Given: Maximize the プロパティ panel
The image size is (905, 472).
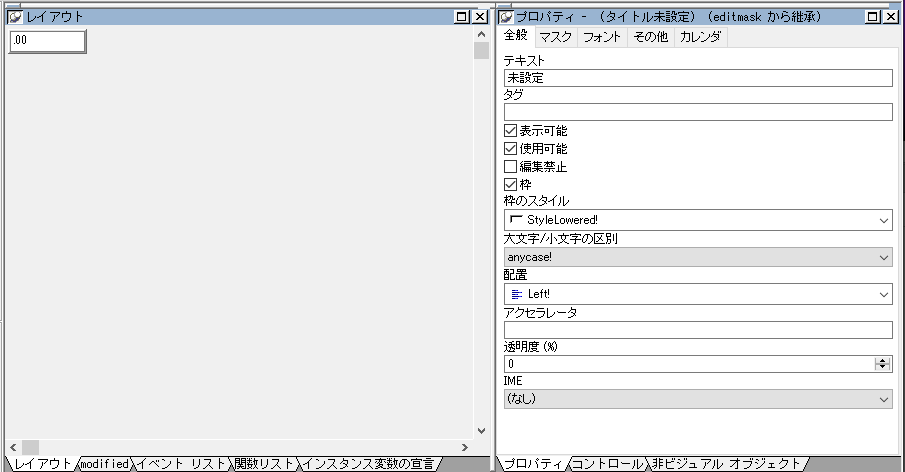Looking at the screenshot, I should (873, 17).
